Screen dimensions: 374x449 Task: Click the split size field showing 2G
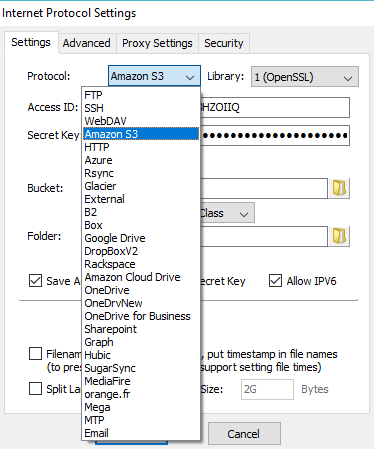pos(267,389)
